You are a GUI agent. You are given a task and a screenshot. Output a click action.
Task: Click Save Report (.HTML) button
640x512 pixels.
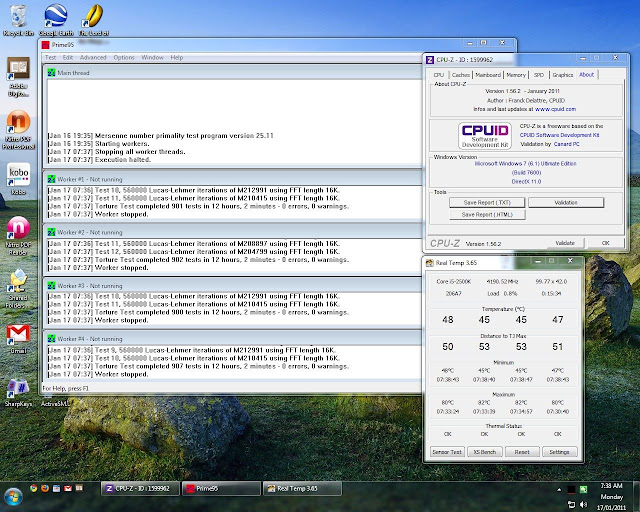coord(487,215)
